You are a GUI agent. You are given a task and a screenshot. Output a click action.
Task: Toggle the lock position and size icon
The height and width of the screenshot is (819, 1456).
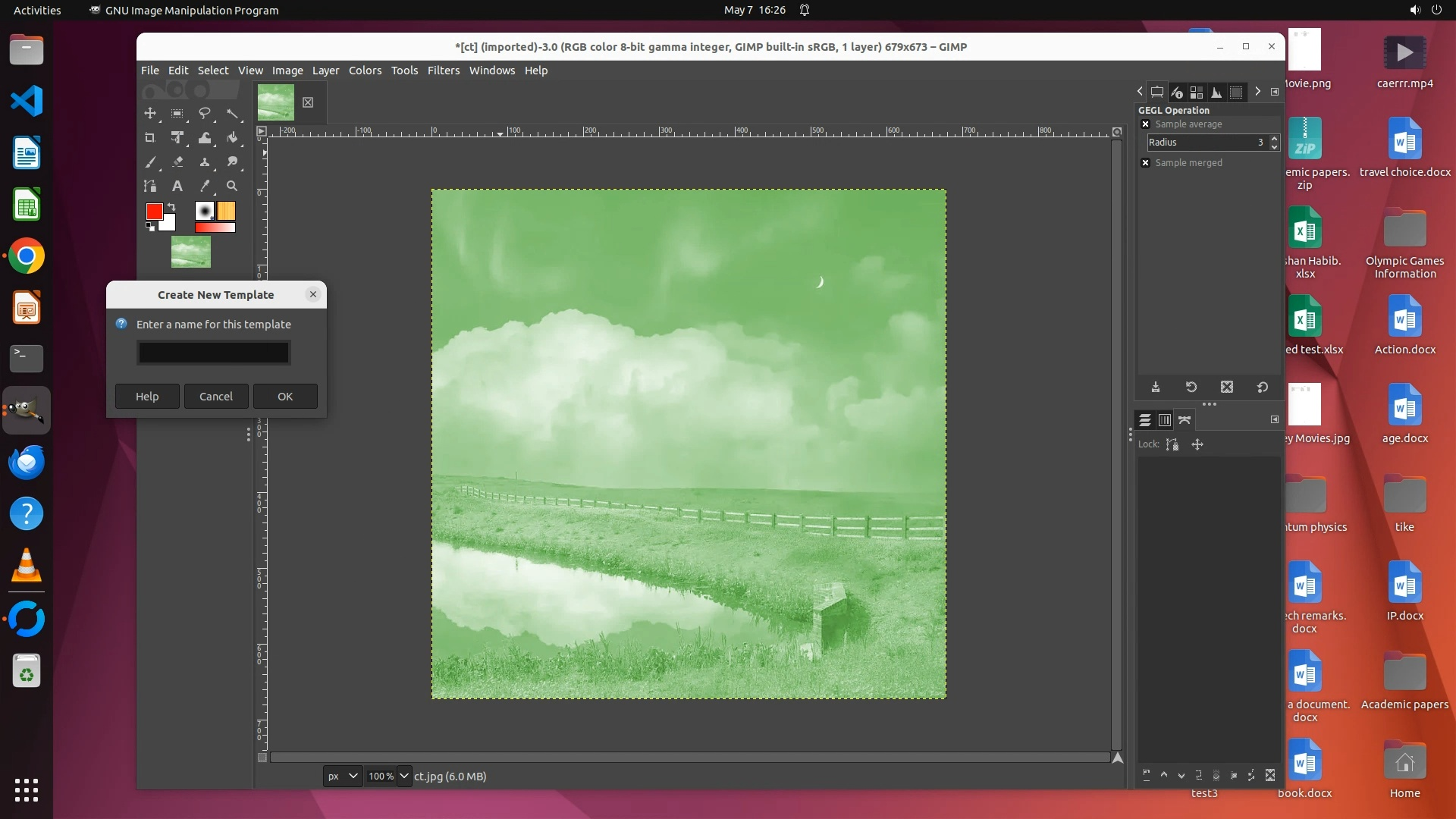1197,445
